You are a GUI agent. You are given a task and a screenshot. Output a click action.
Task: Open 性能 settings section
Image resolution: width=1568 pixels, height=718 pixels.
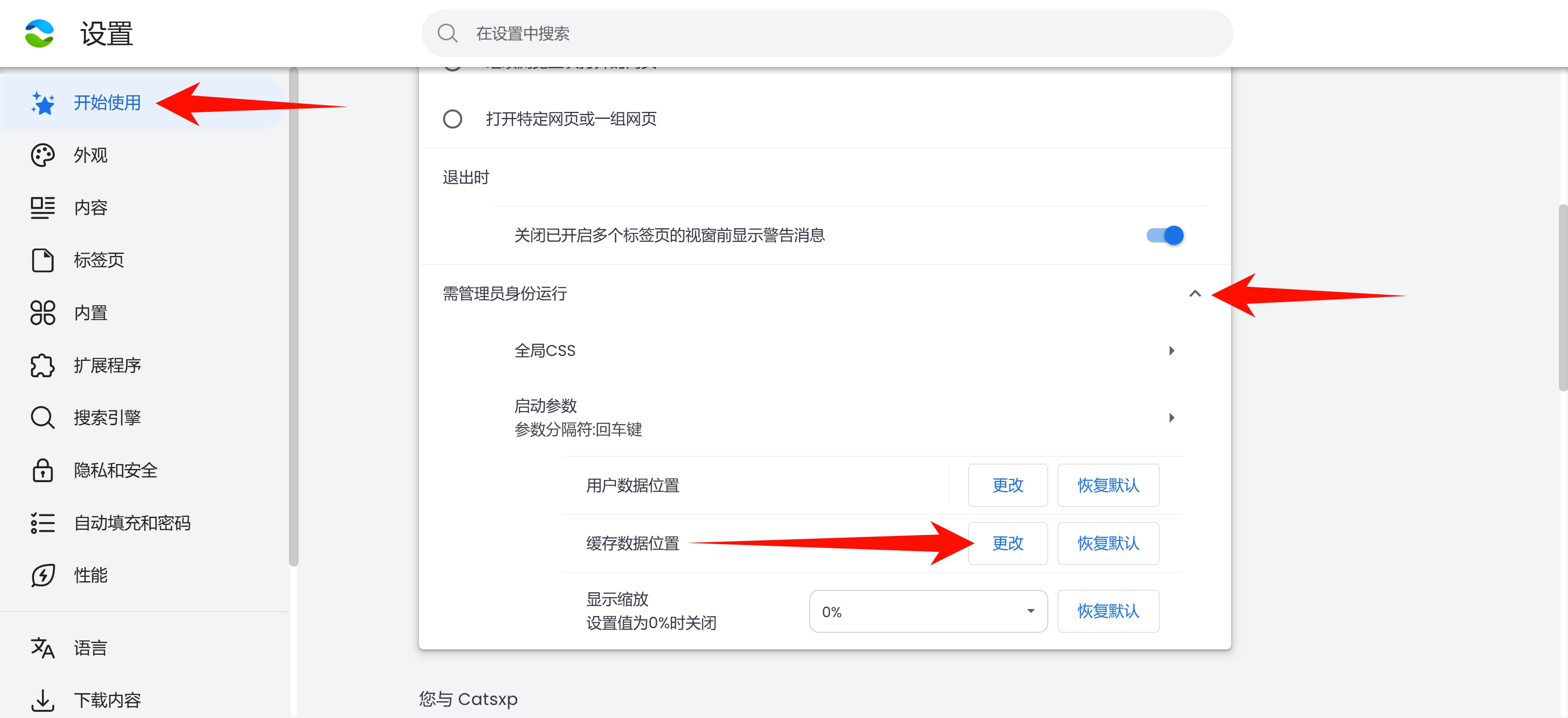(x=144, y=575)
